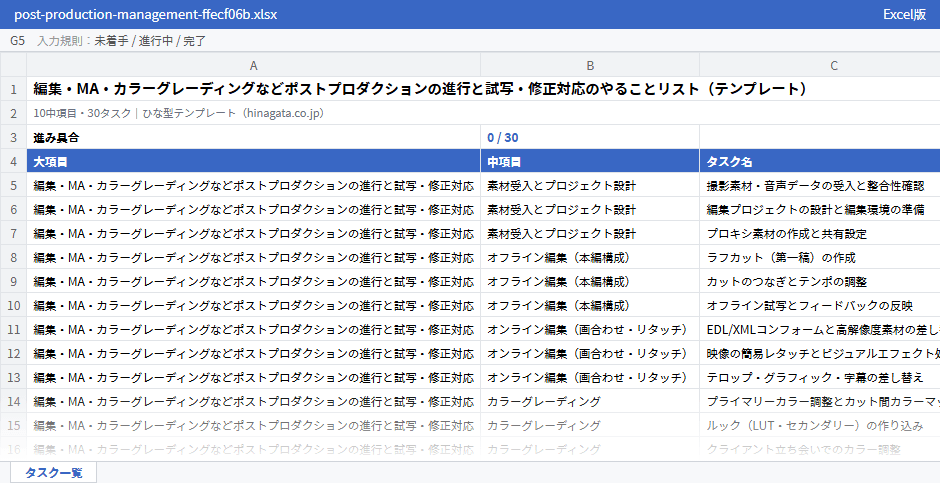Open the タスク一覧 sheet tab
Viewport: 940px width, 483px height.
click(x=53, y=472)
